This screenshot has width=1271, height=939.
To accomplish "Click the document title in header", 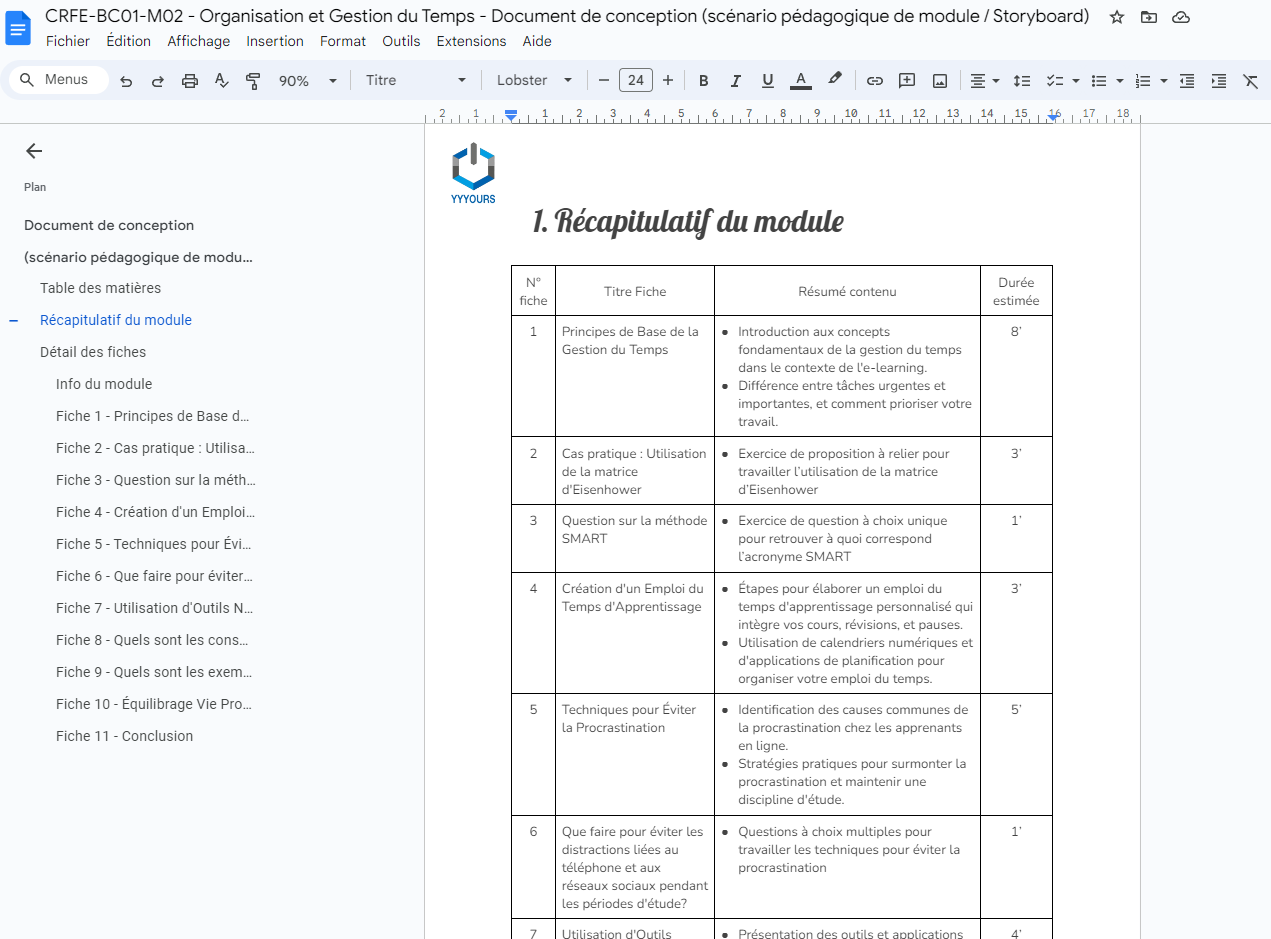I will pos(567,16).
